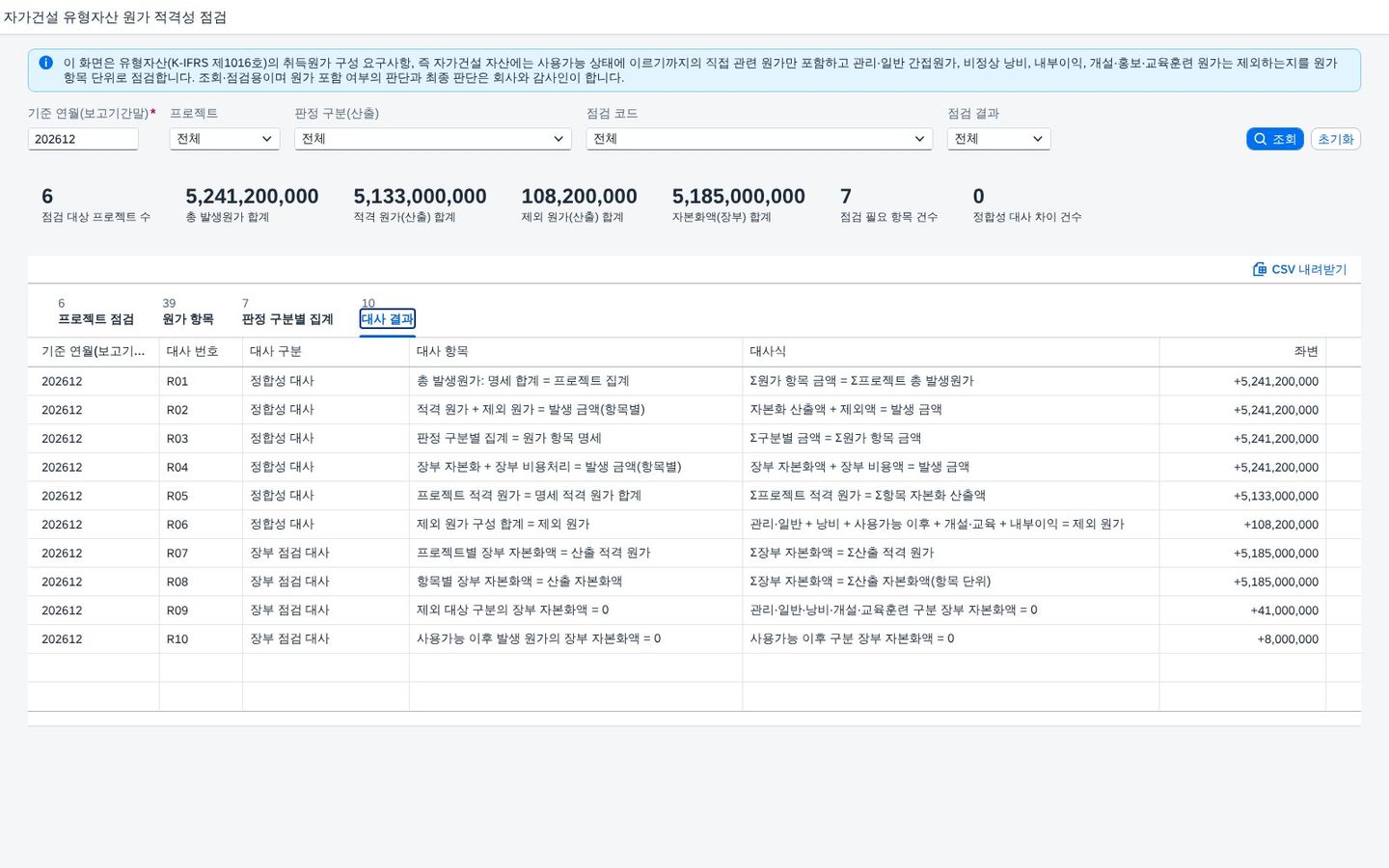Click the 대사 구분 column header
This screenshot has height=868, width=1389.
coord(326,352)
